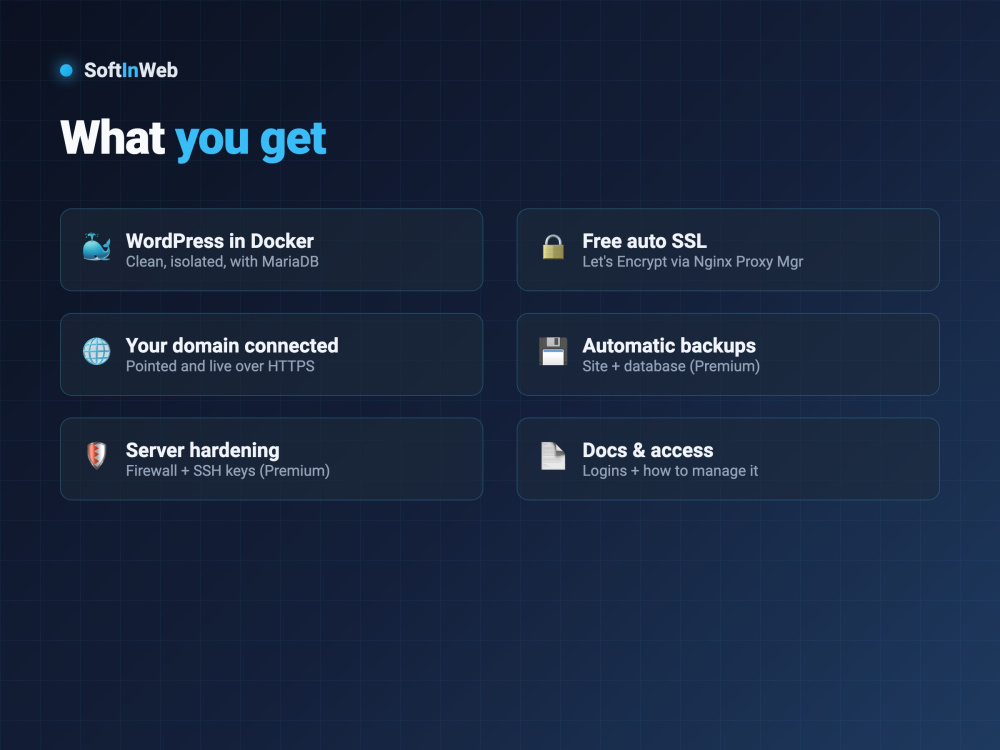Screen dimensions: 1000x750
Task: Click the shield server hardening icon
Action: point(96,456)
